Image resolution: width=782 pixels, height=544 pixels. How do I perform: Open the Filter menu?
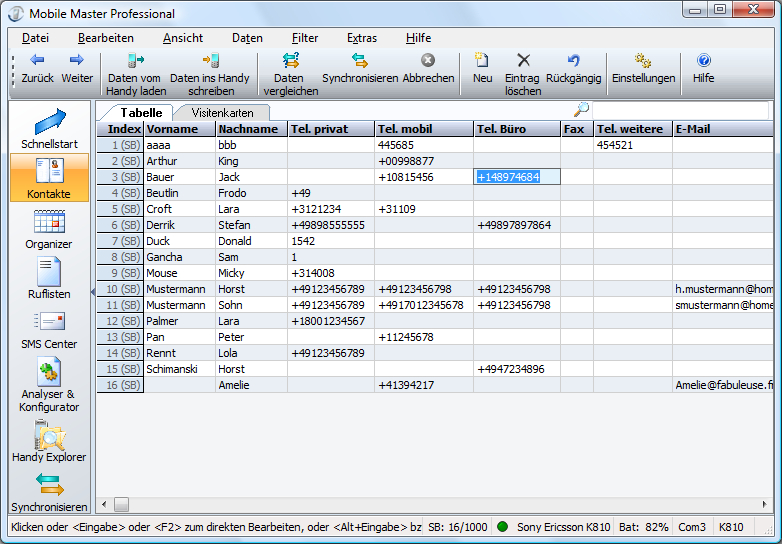coord(305,38)
